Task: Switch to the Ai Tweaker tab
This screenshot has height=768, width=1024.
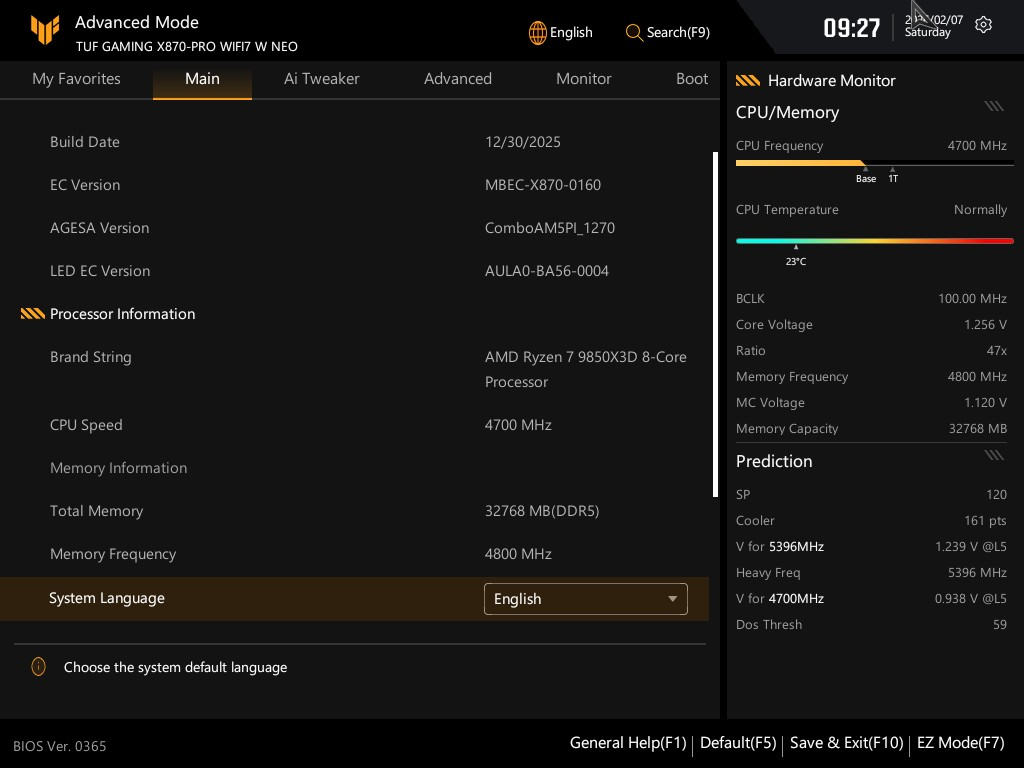Action: pos(321,79)
